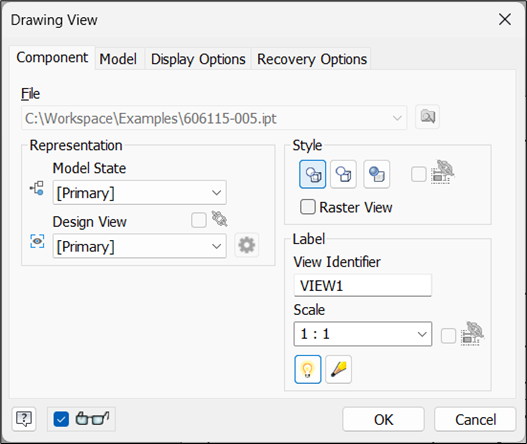Toggle label visibility light bulb icon
This screenshot has width=527, height=444.
coord(308,369)
